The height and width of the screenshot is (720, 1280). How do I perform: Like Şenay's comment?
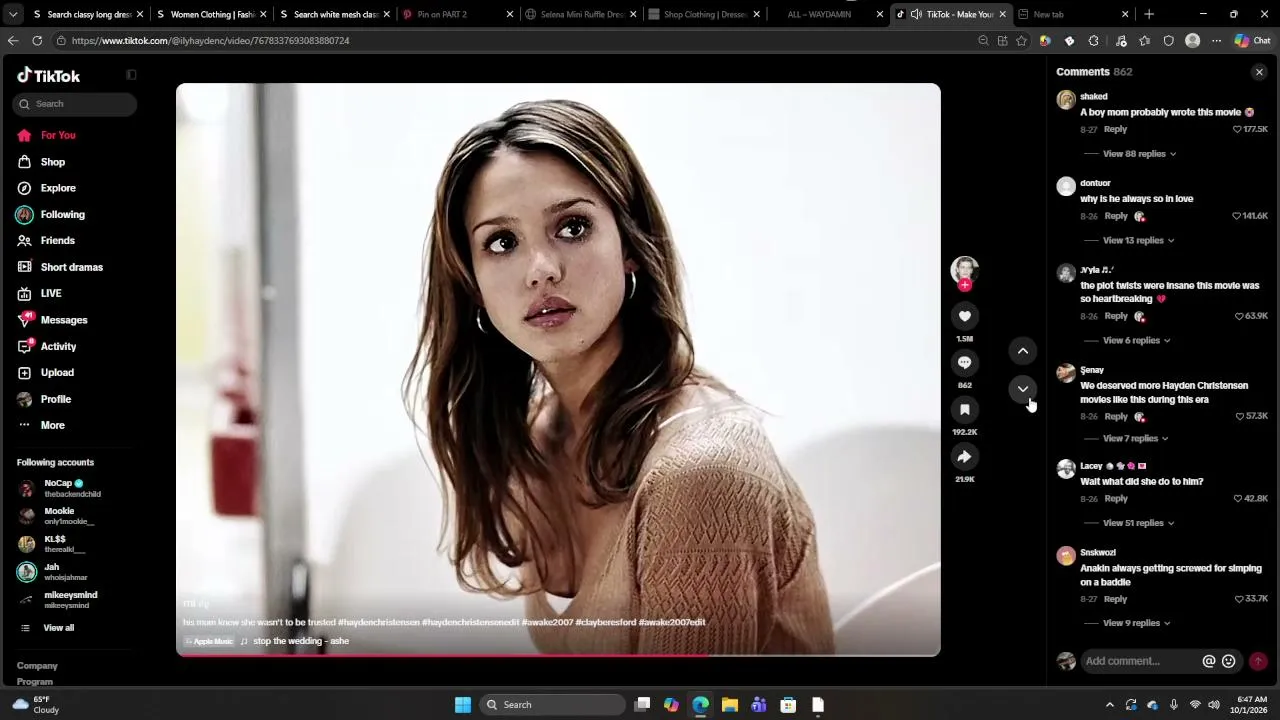1240,416
